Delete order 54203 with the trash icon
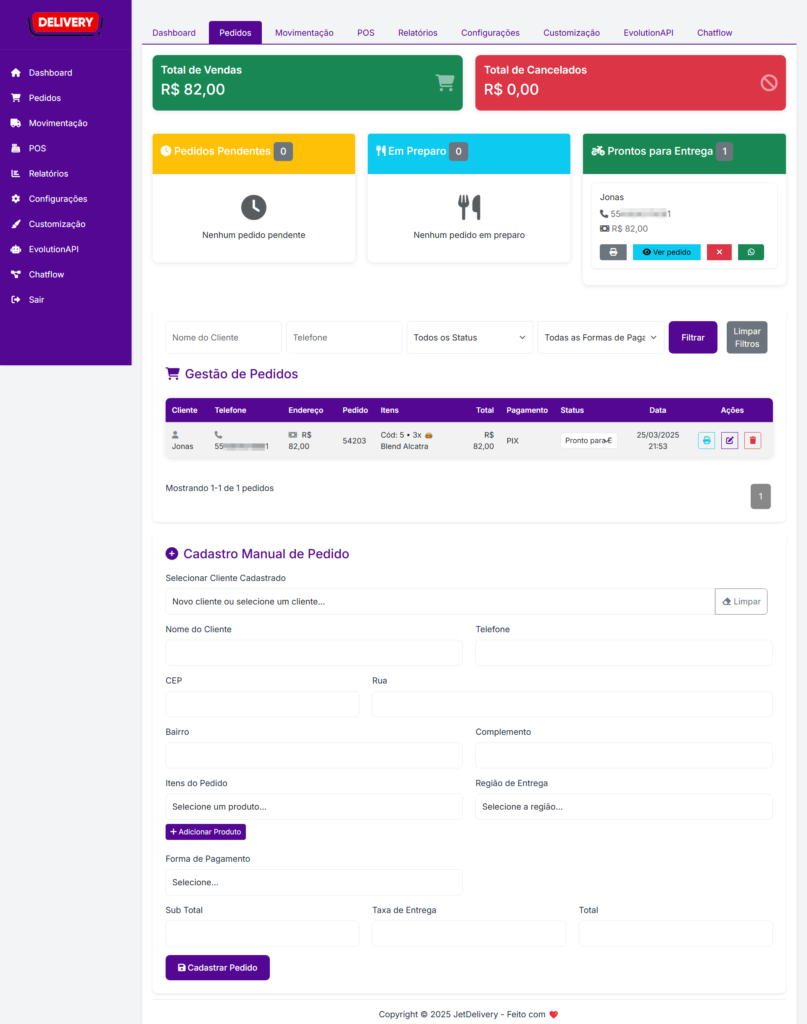Image resolution: width=807 pixels, height=1024 pixels. point(752,440)
